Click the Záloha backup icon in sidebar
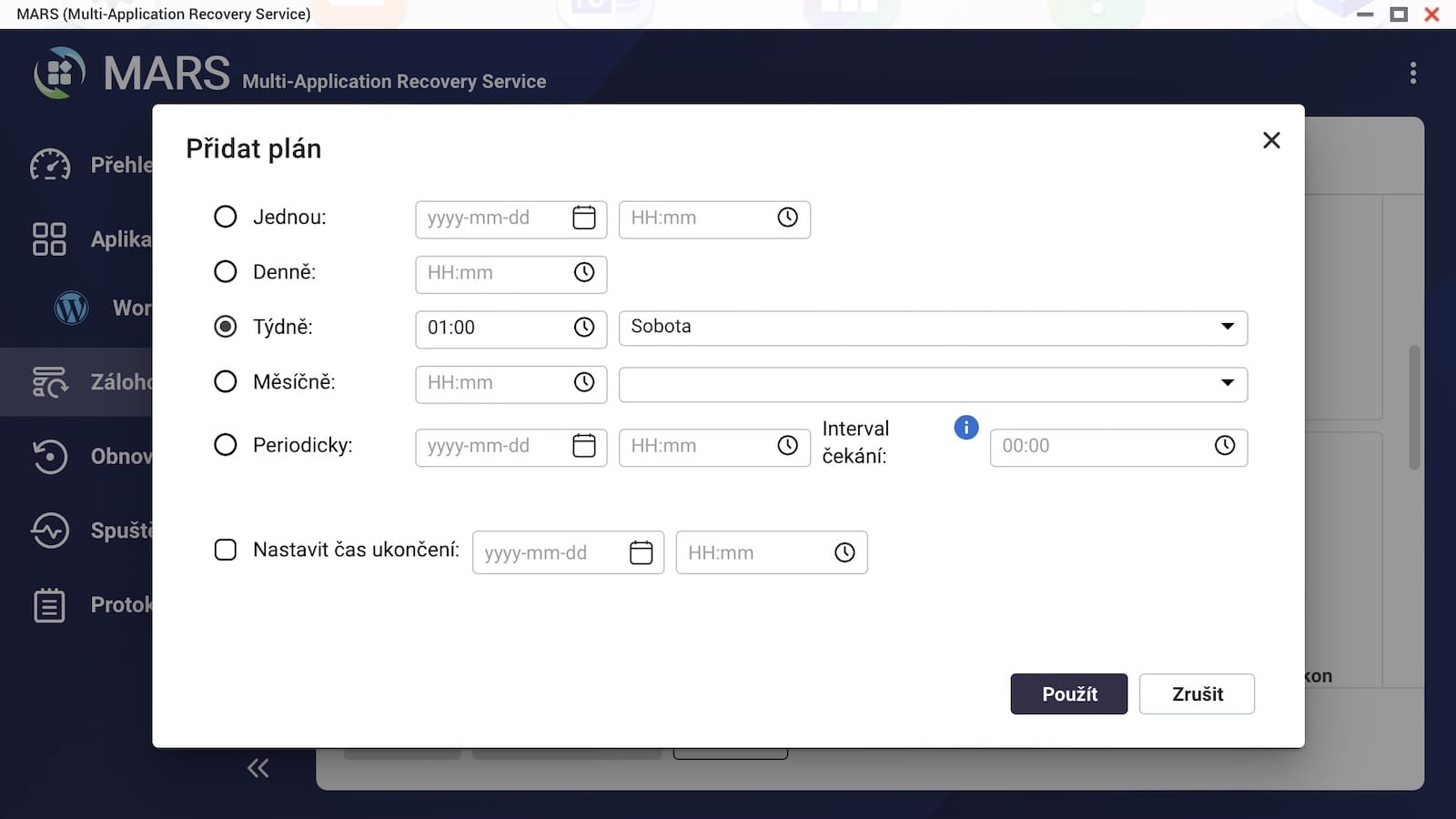1456x819 pixels. tap(49, 382)
